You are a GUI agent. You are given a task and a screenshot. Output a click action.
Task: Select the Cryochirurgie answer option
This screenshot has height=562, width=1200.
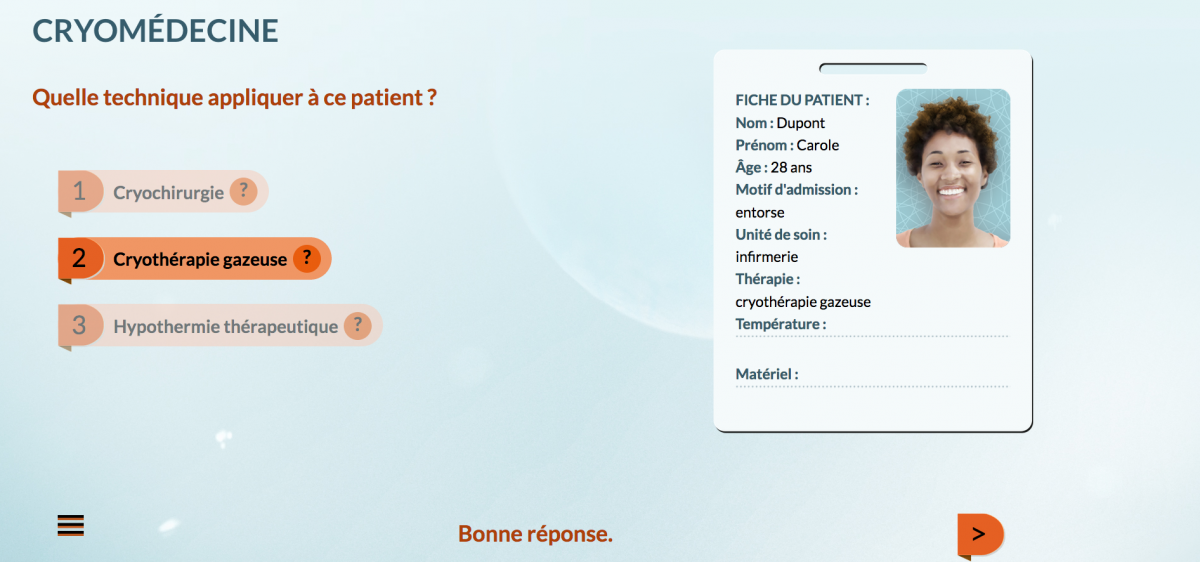click(x=164, y=192)
